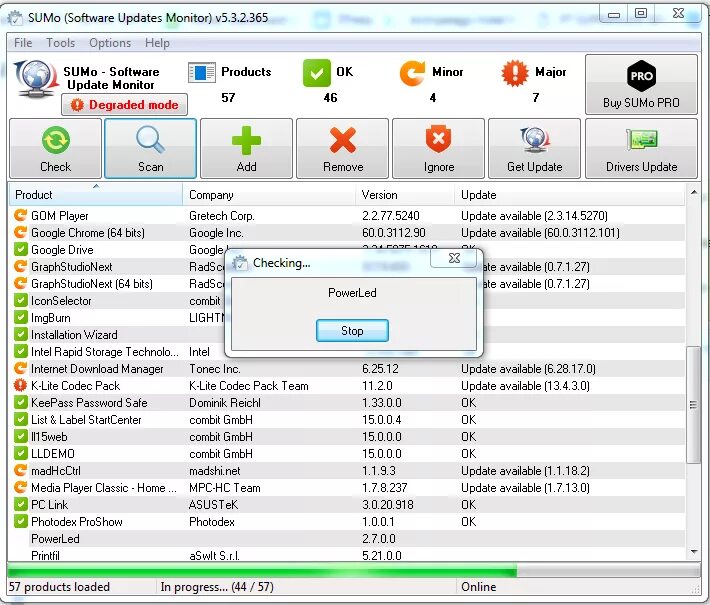Click the vertical scrollbar thumb

pos(693,404)
